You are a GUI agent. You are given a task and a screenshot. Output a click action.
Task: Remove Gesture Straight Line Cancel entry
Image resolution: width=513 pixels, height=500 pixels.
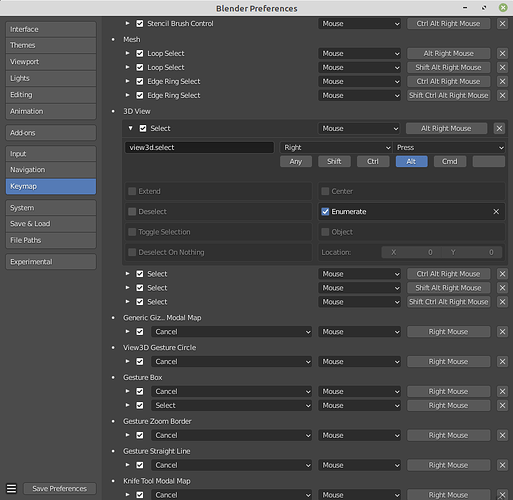(502, 465)
